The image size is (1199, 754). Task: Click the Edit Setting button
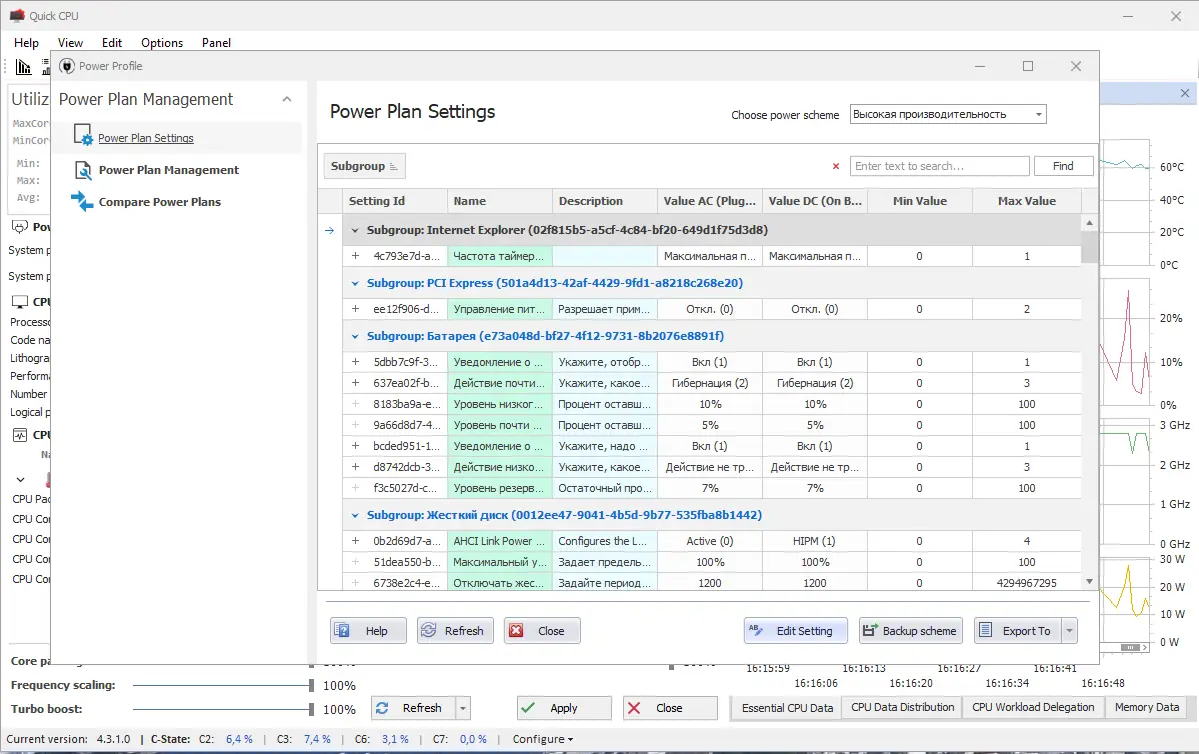point(795,631)
